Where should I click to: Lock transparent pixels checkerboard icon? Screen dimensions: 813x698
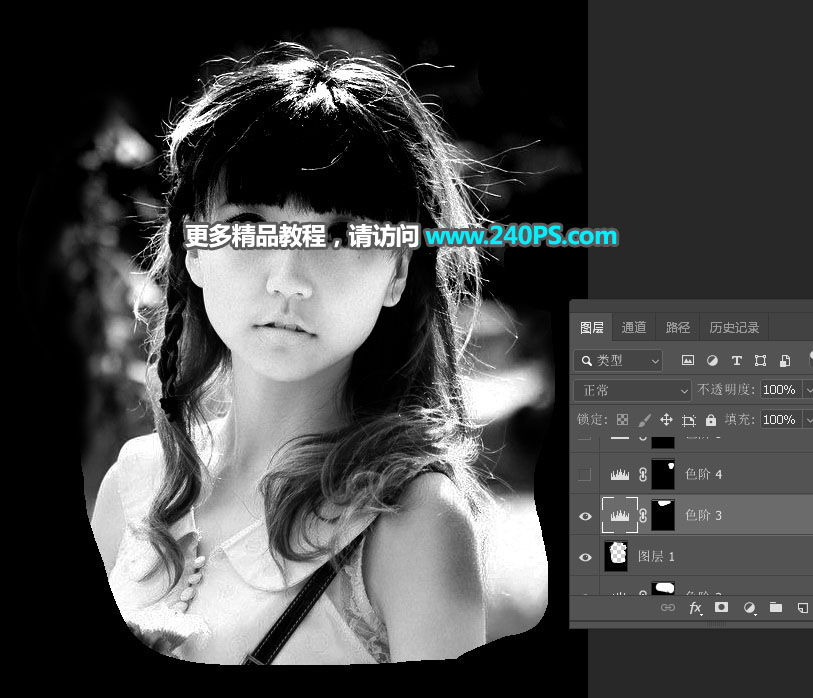(622, 420)
